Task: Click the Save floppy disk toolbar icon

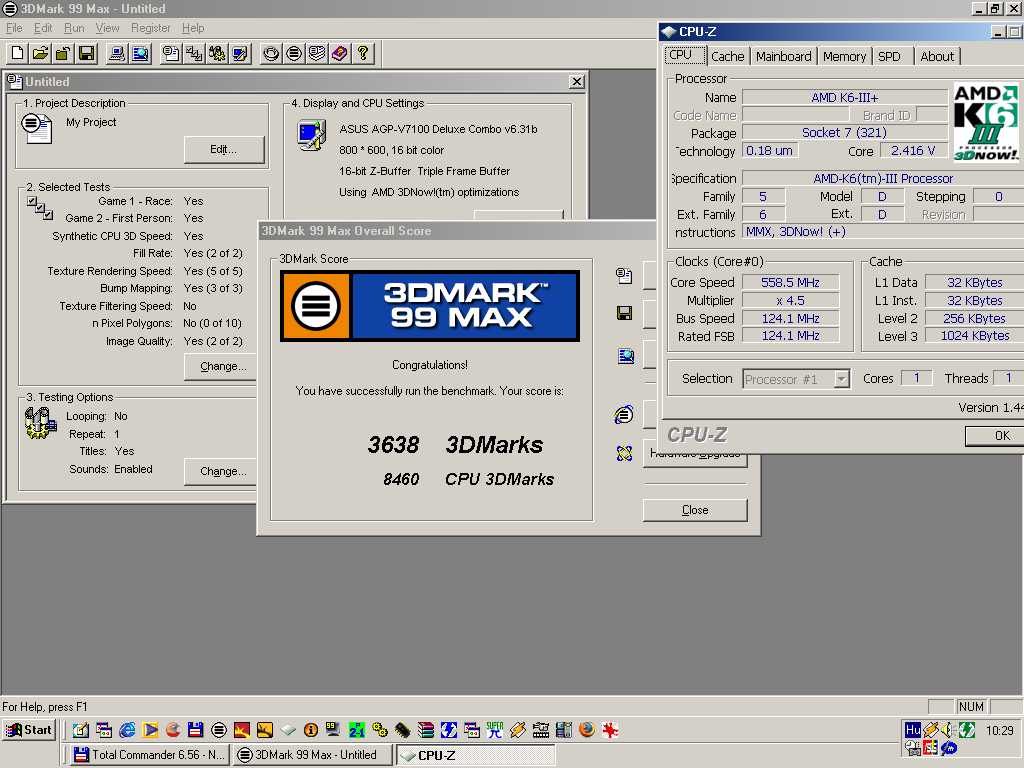Action: pos(86,54)
